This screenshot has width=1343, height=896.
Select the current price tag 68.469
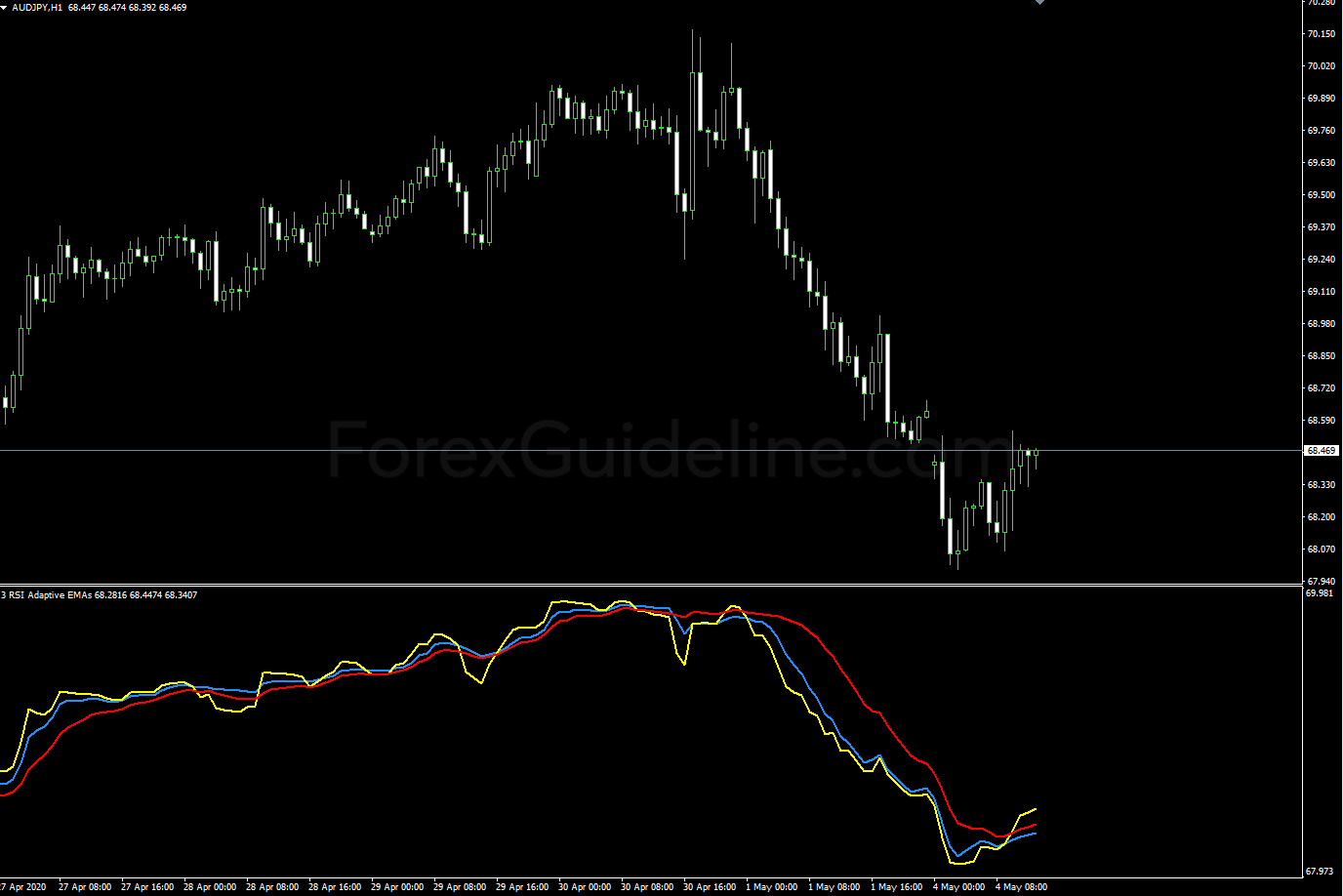pos(1321,451)
